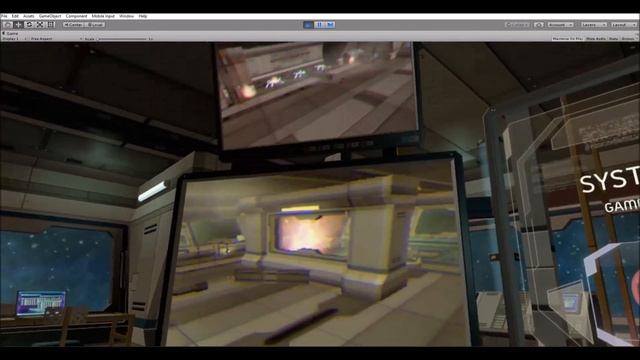Image resolution: width=640 pixels, height=360 pixels.
Task: Toggle the Center pivot mode button
Action: point(74,25)
